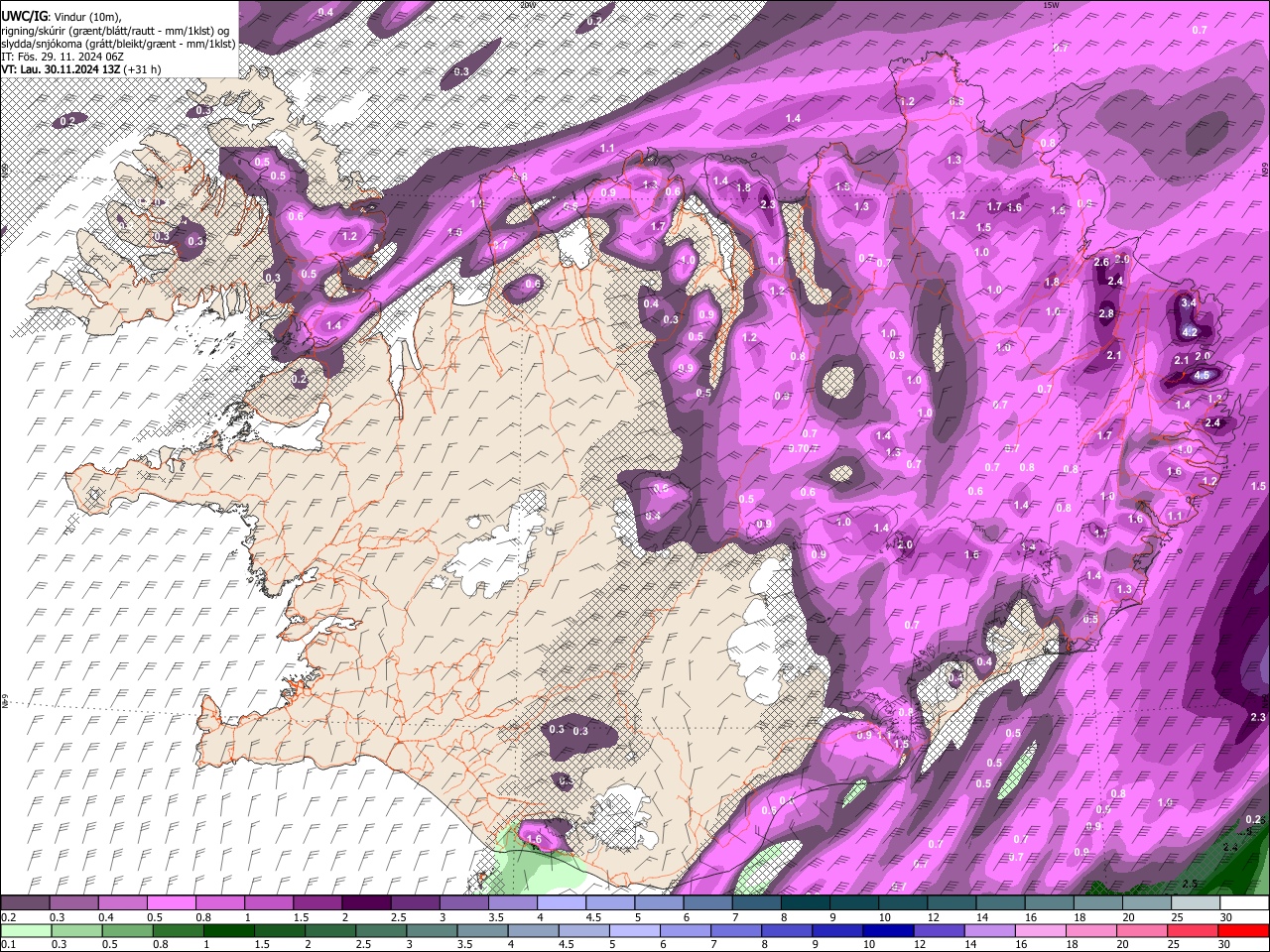Select the '0.1' label in the lower legend row
This screenshot has width=1270, height=952.
point(8,945)
